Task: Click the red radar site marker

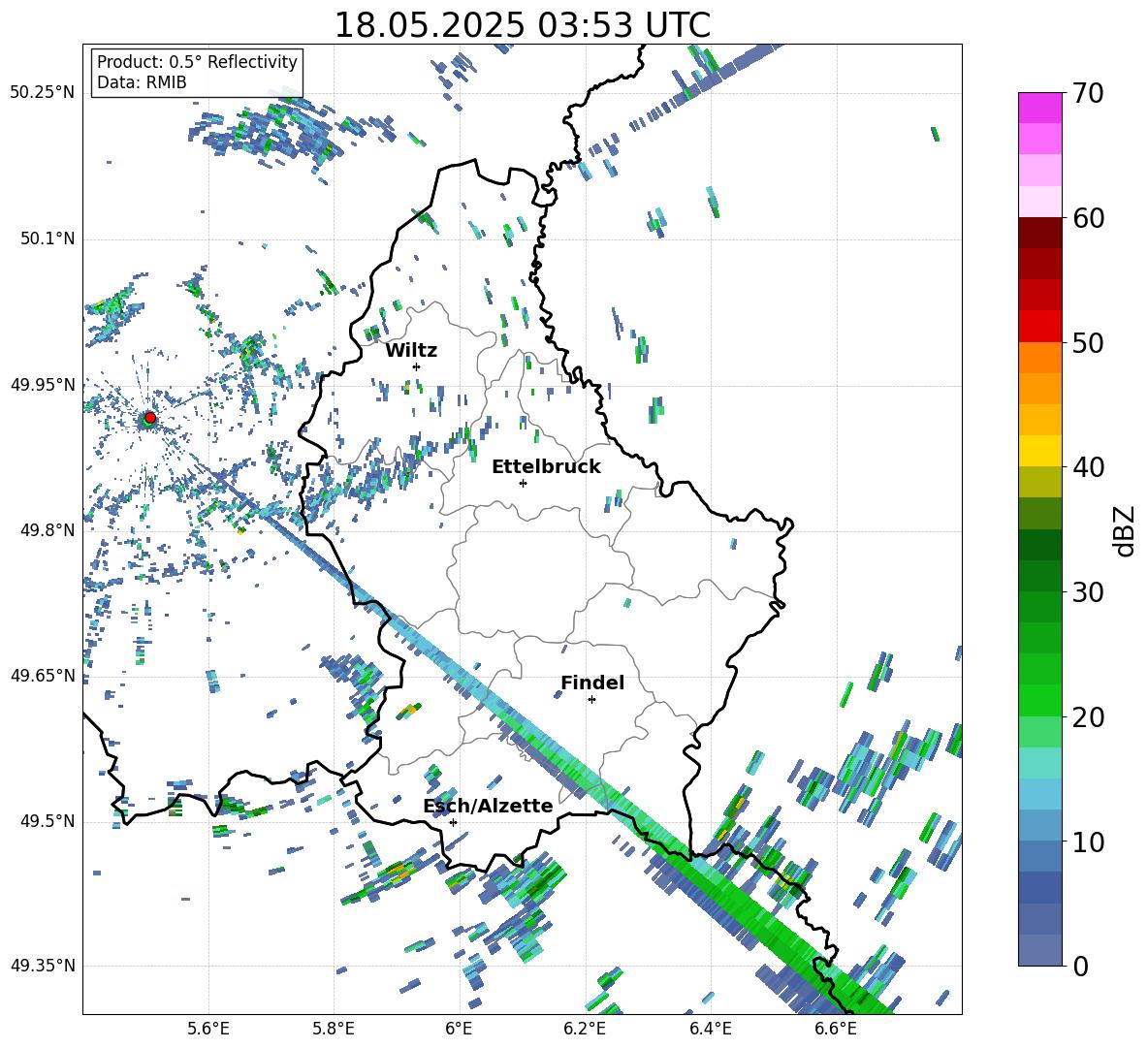Action: coord(150,418)
